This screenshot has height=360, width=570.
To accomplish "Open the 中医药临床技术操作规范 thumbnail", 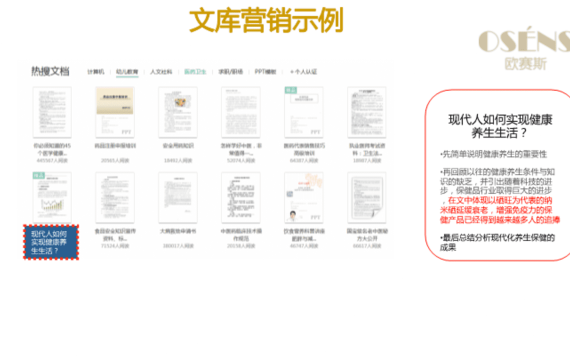I will point(241,197).
